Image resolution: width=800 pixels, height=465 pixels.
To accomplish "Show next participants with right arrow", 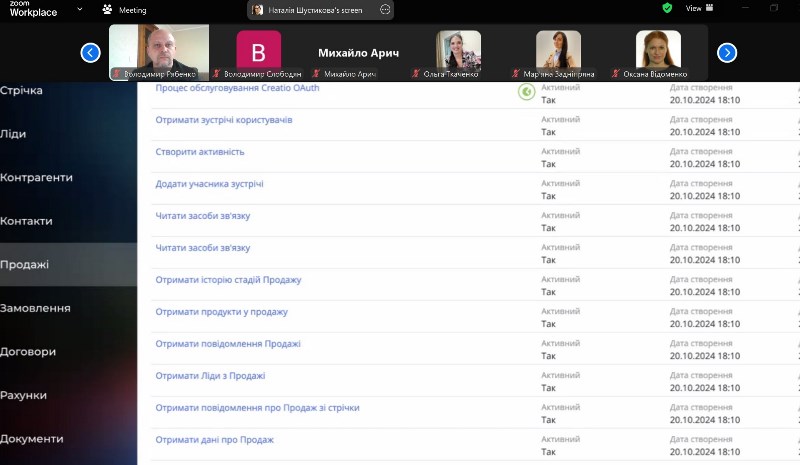I will (x=727, y=53).
